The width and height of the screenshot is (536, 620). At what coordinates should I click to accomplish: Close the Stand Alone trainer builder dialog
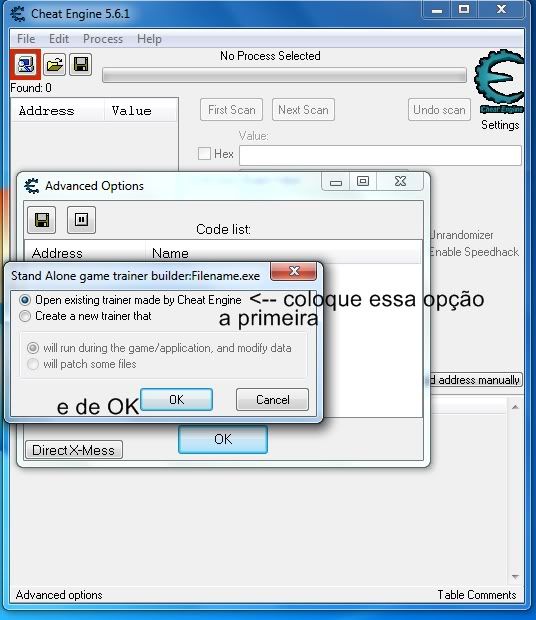pos(294,271)
